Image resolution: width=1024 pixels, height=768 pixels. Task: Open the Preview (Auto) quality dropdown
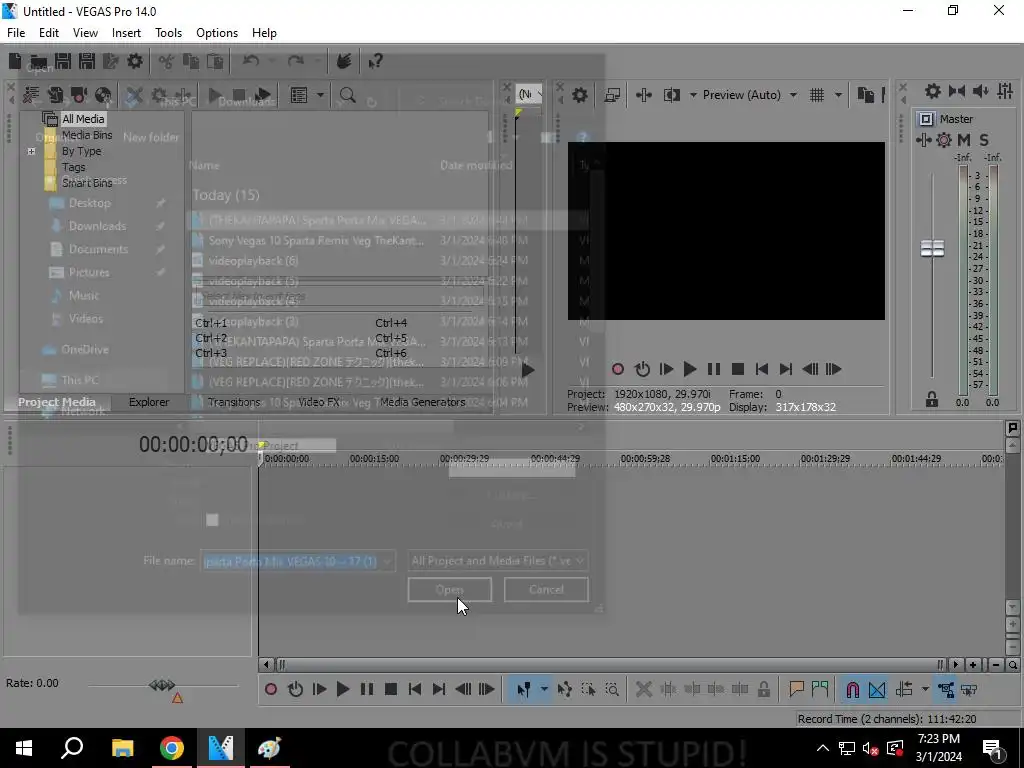[793, 95]
